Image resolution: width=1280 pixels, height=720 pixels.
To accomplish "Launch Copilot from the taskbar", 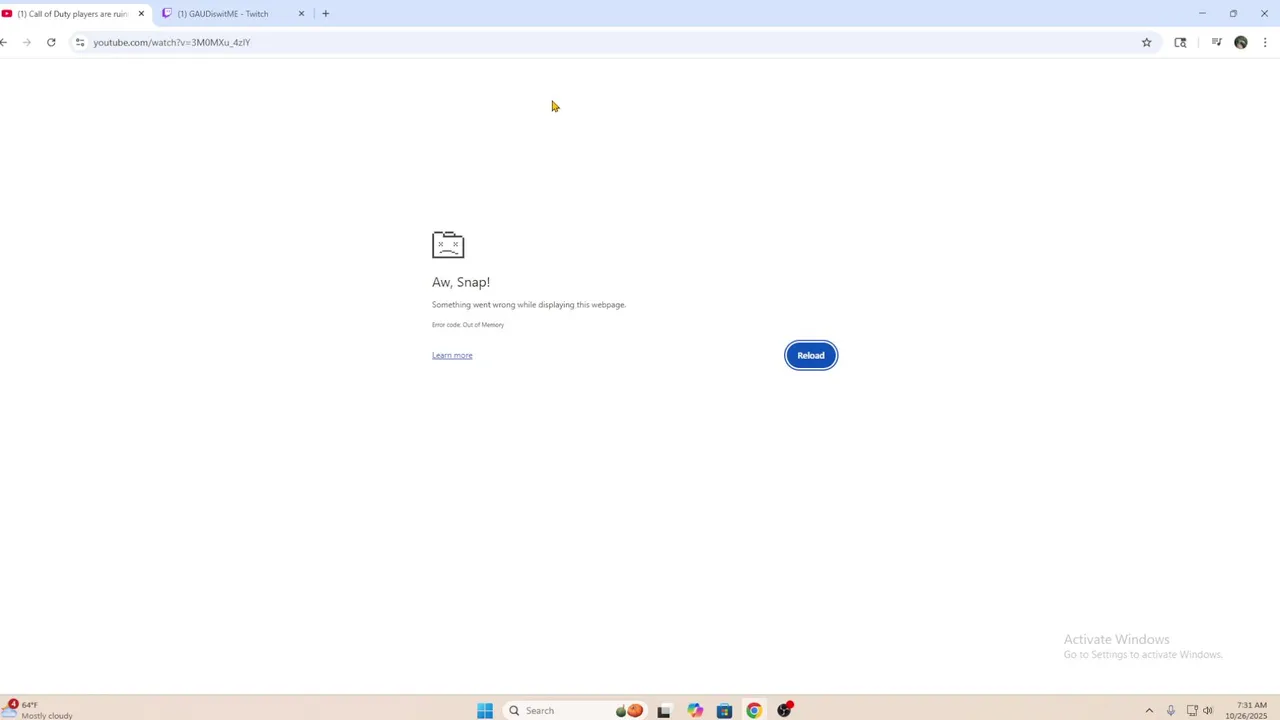I will tap(695, 711).
